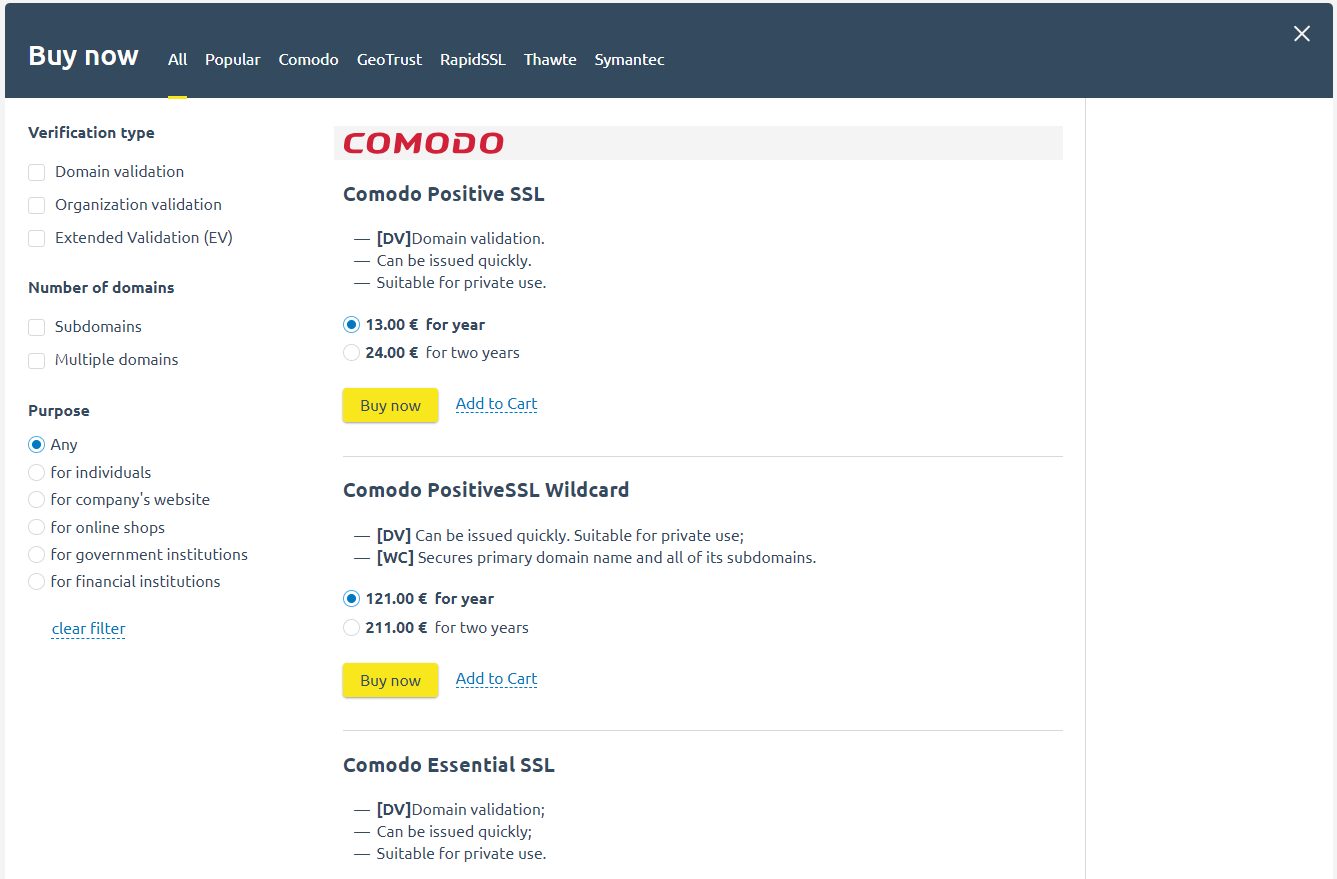Image resolution: width=1337 pixels, height=879 pixels.
Task: Click Comodo Essential SSL heading
Action: coord(448,765)
